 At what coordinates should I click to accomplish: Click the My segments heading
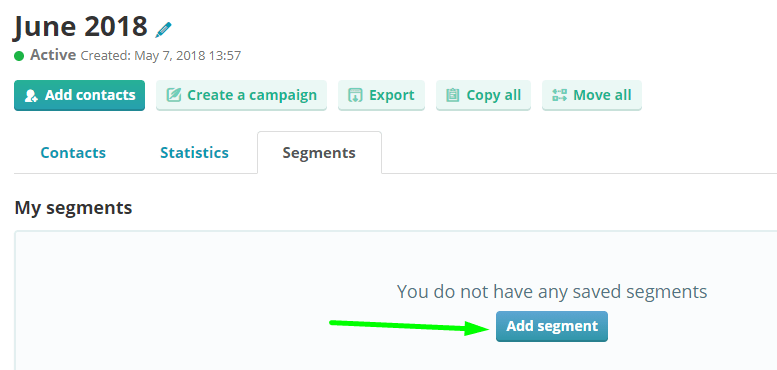point(73,208)
